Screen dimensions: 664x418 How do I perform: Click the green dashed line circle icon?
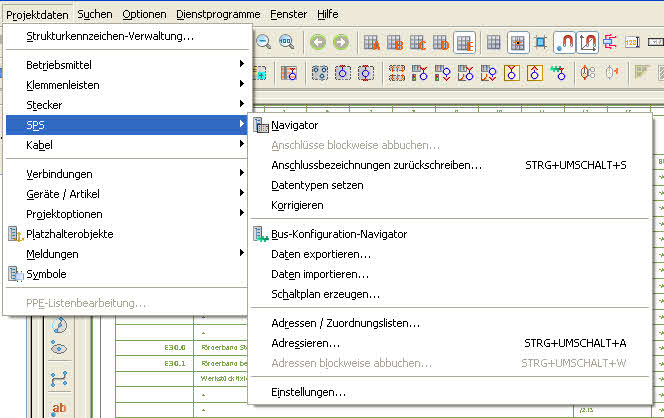pos(558,73)
